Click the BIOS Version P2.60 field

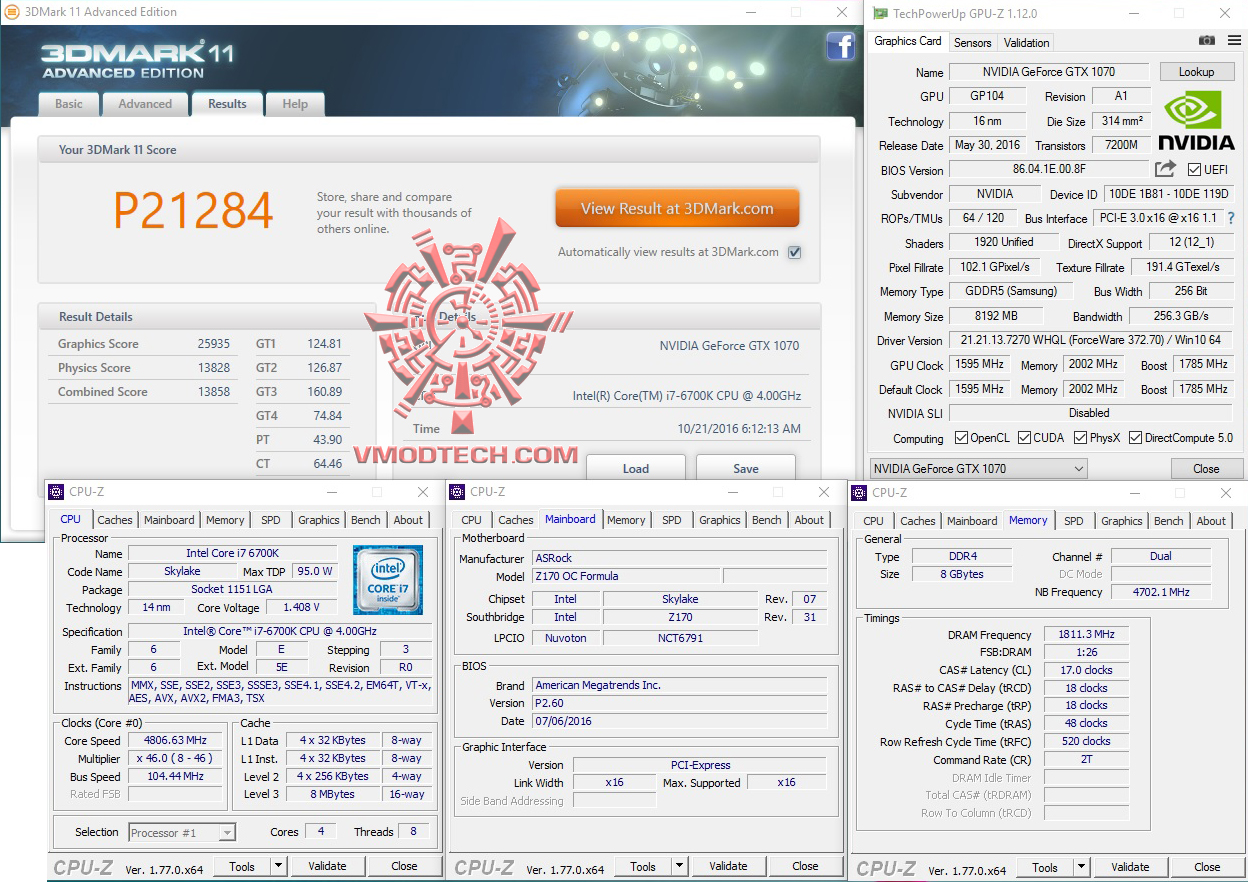pos(680,703)
